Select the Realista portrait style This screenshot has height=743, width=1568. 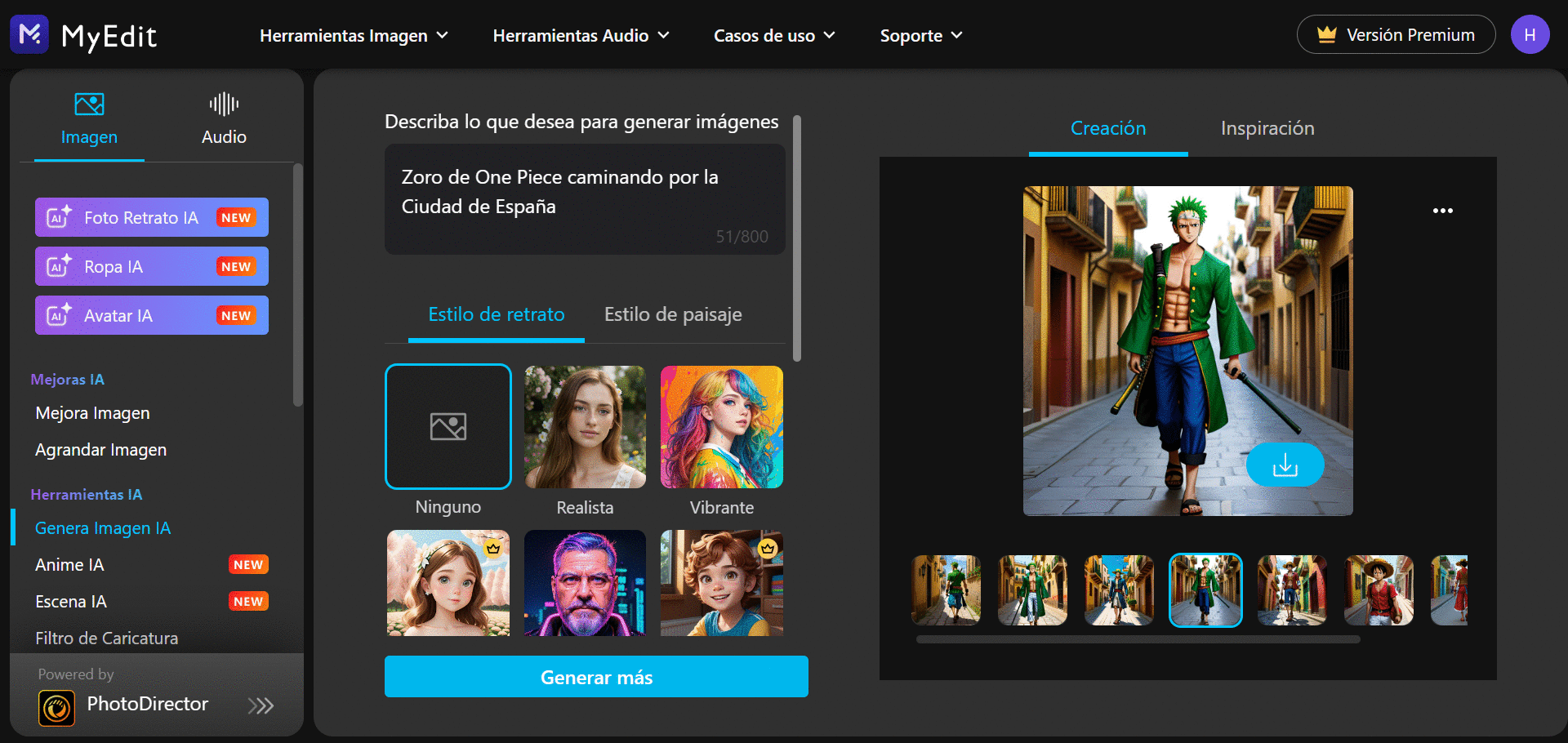pyautogui.click(x=585, y=426)
